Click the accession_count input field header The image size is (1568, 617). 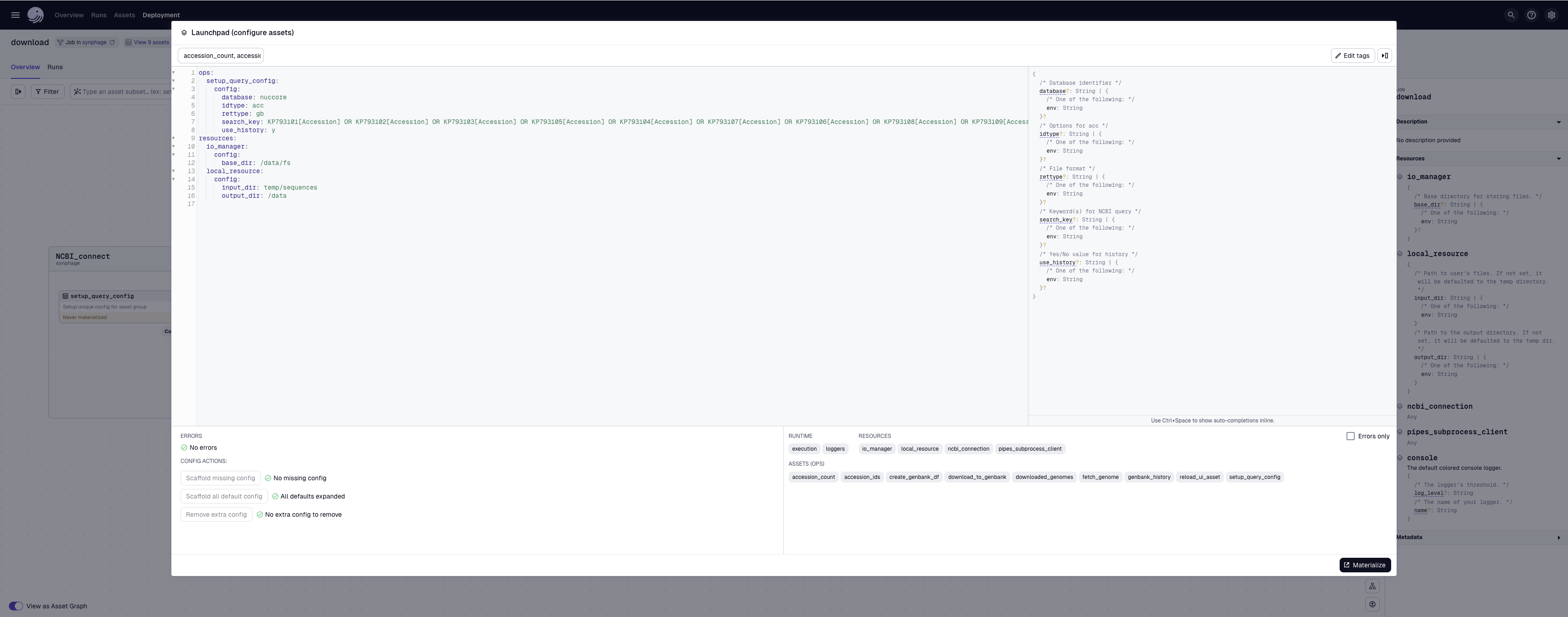(221, 56)
